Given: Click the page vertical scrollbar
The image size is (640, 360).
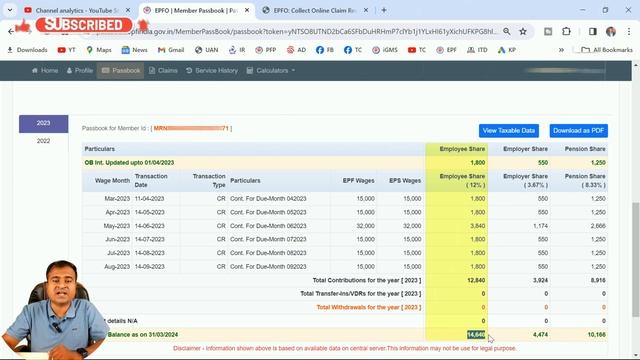Looking at the screenshot, I should [x=636, y=259].
